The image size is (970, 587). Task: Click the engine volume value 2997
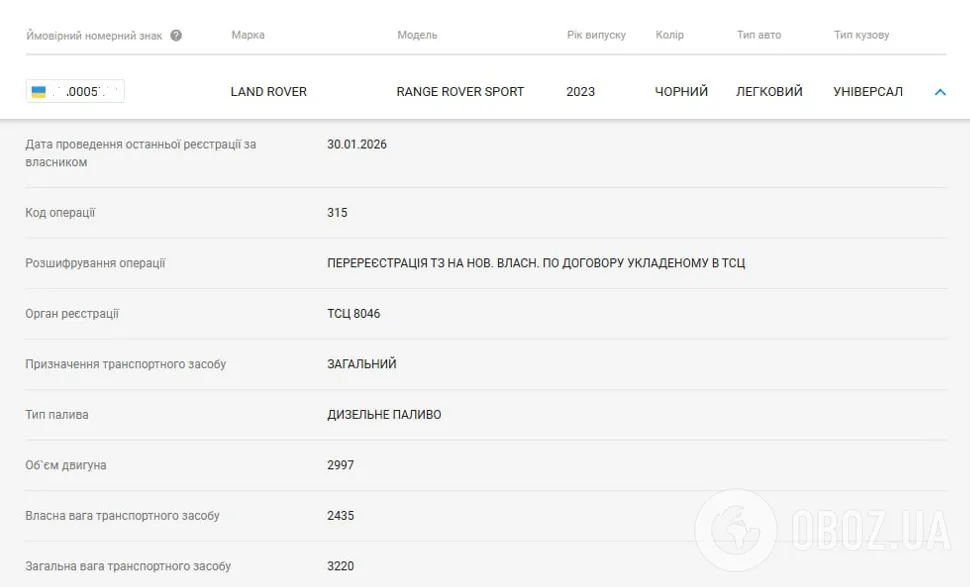[341, 465]
